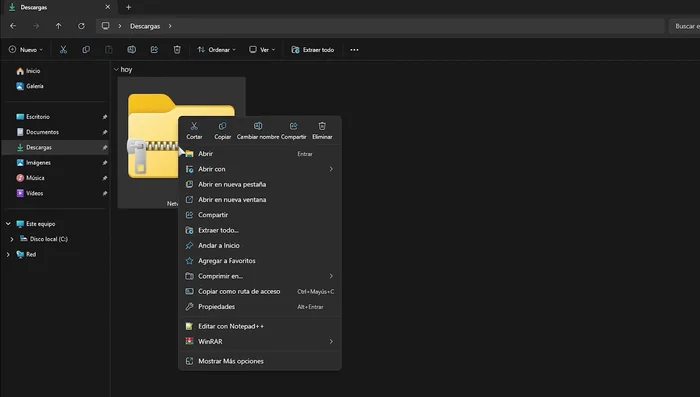The width and height of the screenshot is (700, 397).
Task: Click Descargas in the address bar
Action: (145, 26)
